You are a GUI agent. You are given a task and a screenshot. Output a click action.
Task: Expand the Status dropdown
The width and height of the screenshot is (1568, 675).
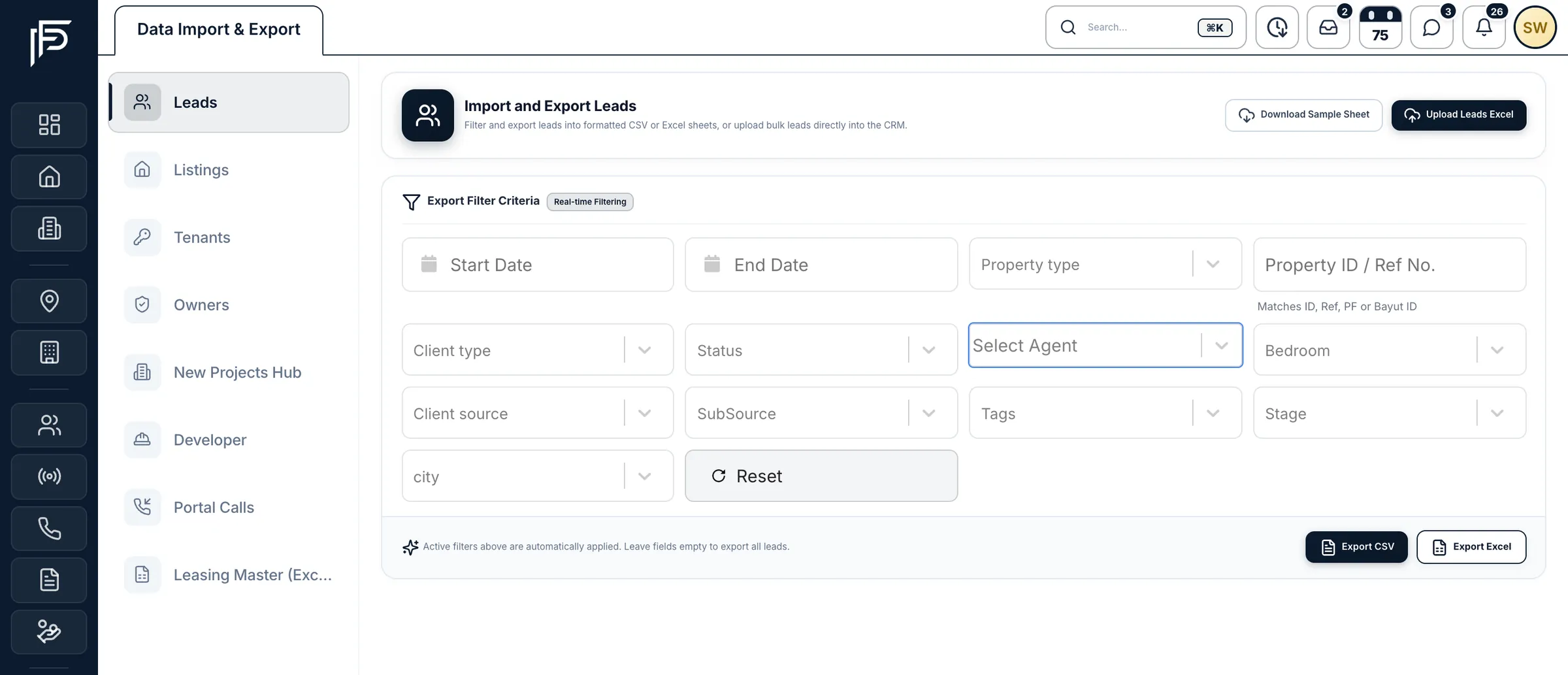coord(821,350)
